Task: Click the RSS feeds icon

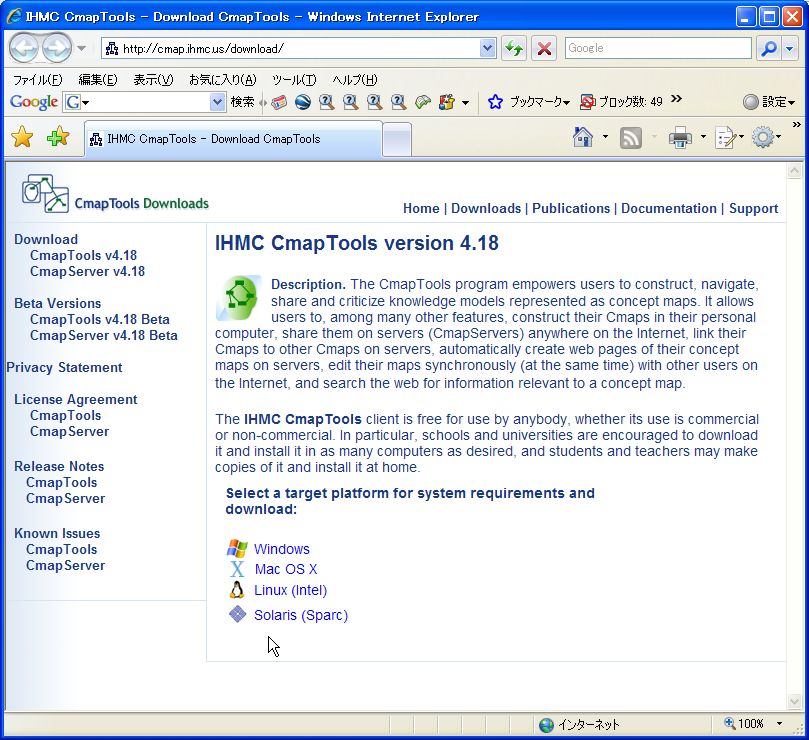Action: point(630,138)
